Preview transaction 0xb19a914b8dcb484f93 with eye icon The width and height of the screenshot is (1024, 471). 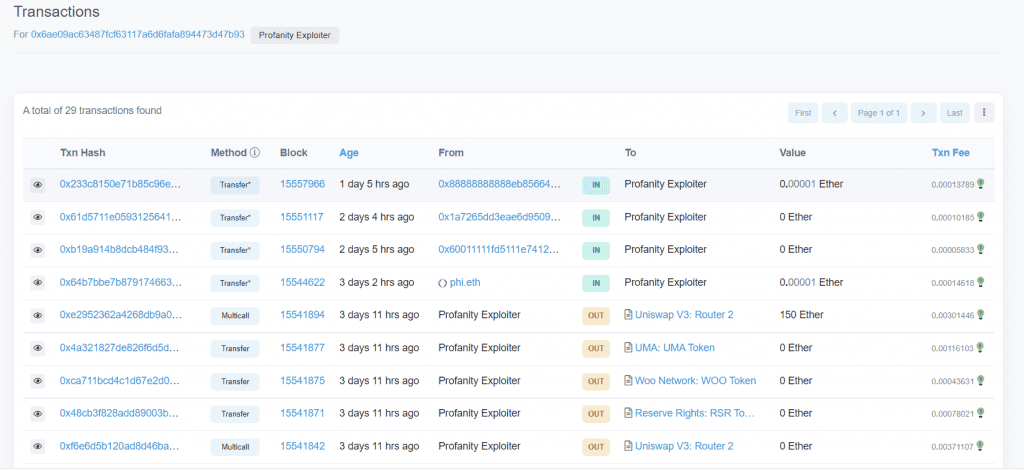pyautogui.click(x=38, y=250)
